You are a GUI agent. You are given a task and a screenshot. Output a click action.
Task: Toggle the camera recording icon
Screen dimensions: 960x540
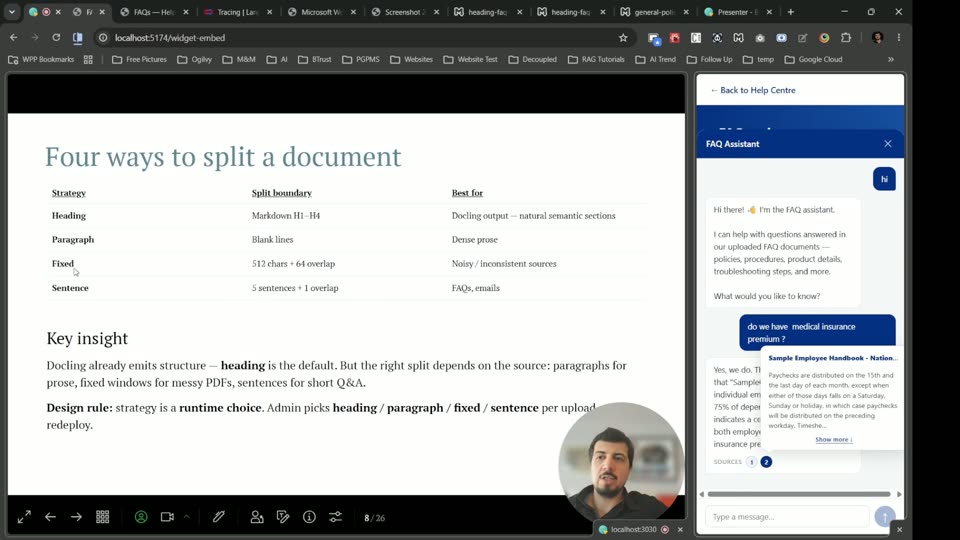(x=167, y=517)
